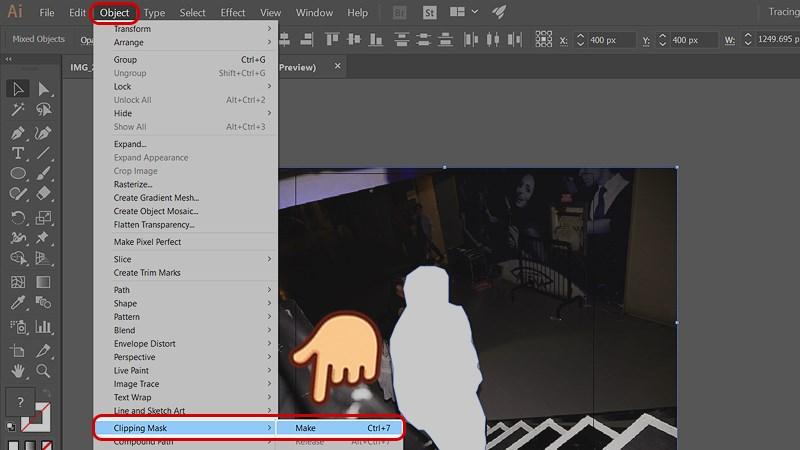Select the Pen tool
This screenshot has width=800, height=450.
[18, 133]
